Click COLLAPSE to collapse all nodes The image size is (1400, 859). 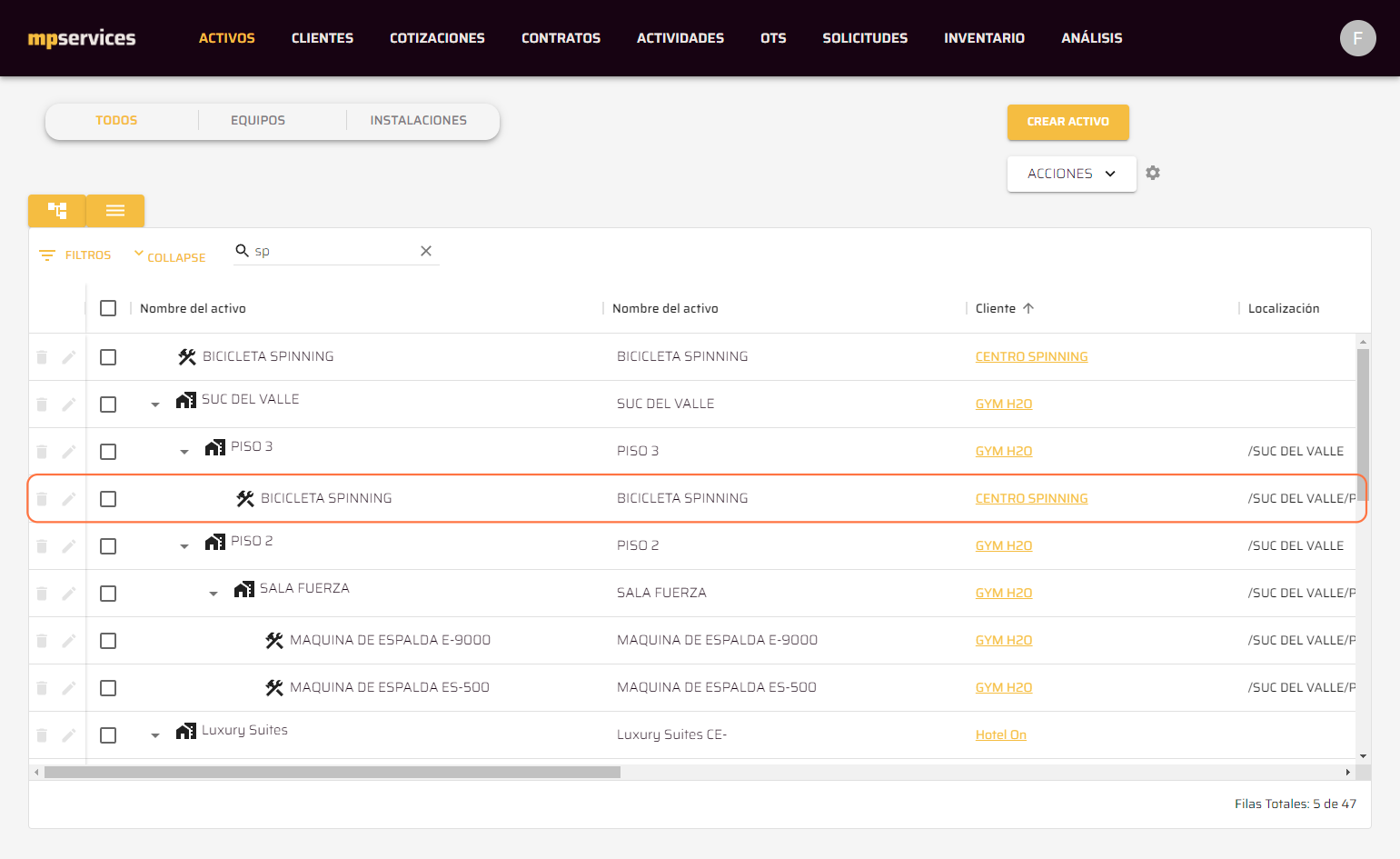click(170, 256)
